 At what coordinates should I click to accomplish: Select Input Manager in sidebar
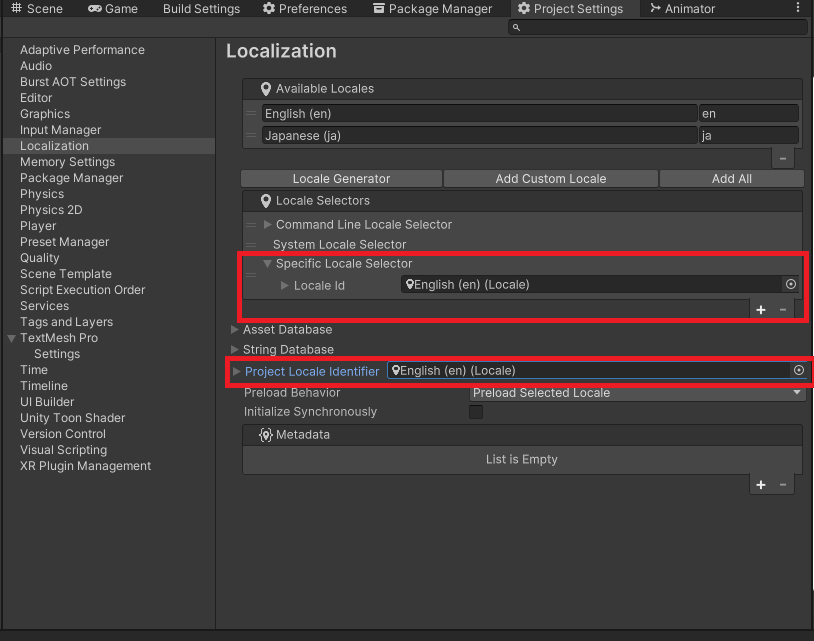pos(61,130)
